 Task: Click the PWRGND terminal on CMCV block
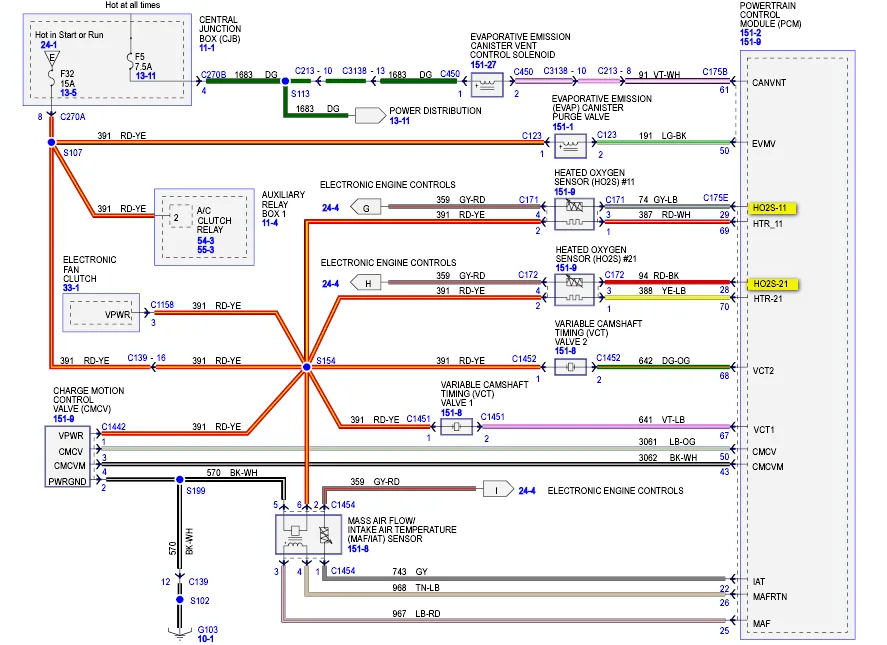[67, 481]
